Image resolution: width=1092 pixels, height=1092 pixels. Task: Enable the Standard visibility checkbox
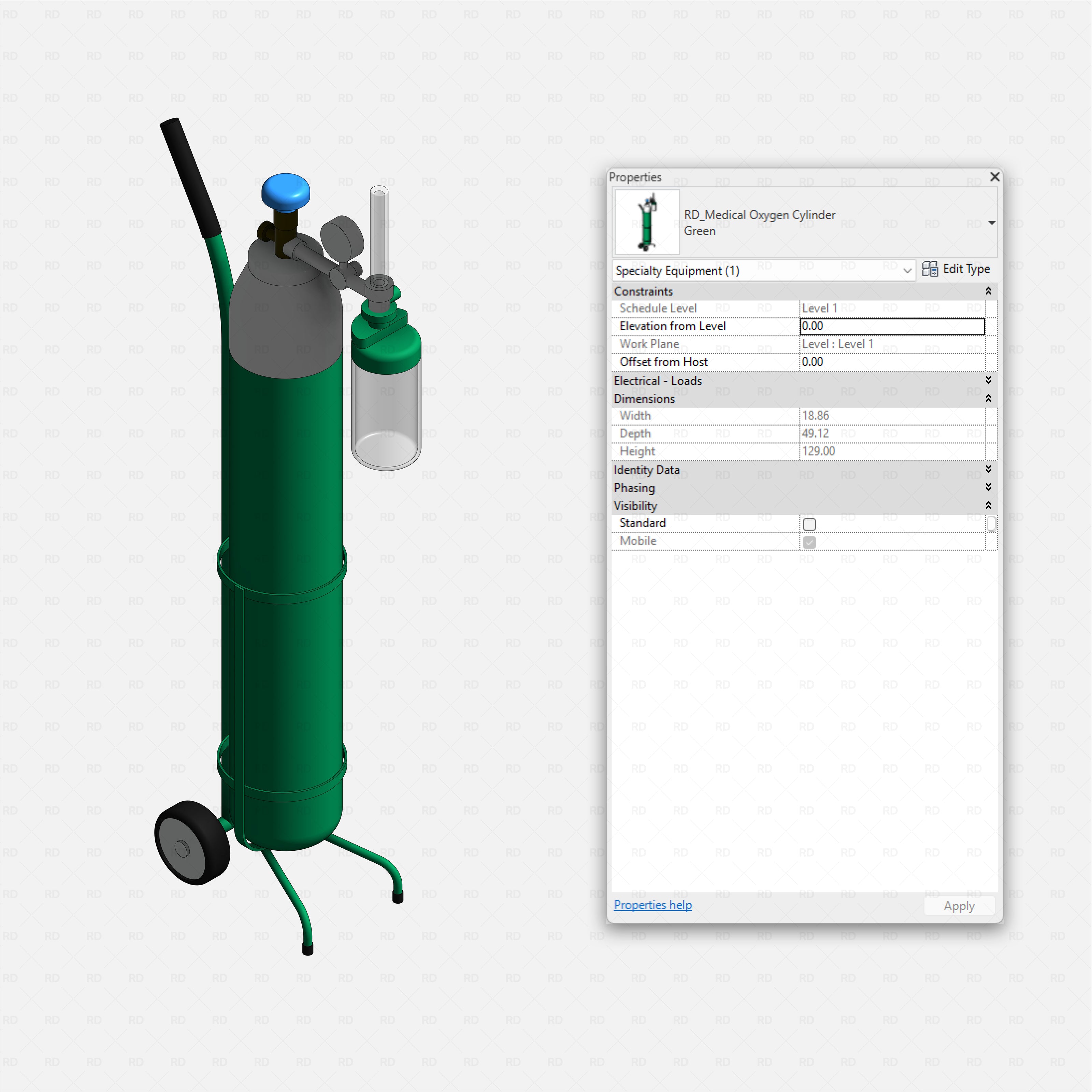(x=809, y=524)
